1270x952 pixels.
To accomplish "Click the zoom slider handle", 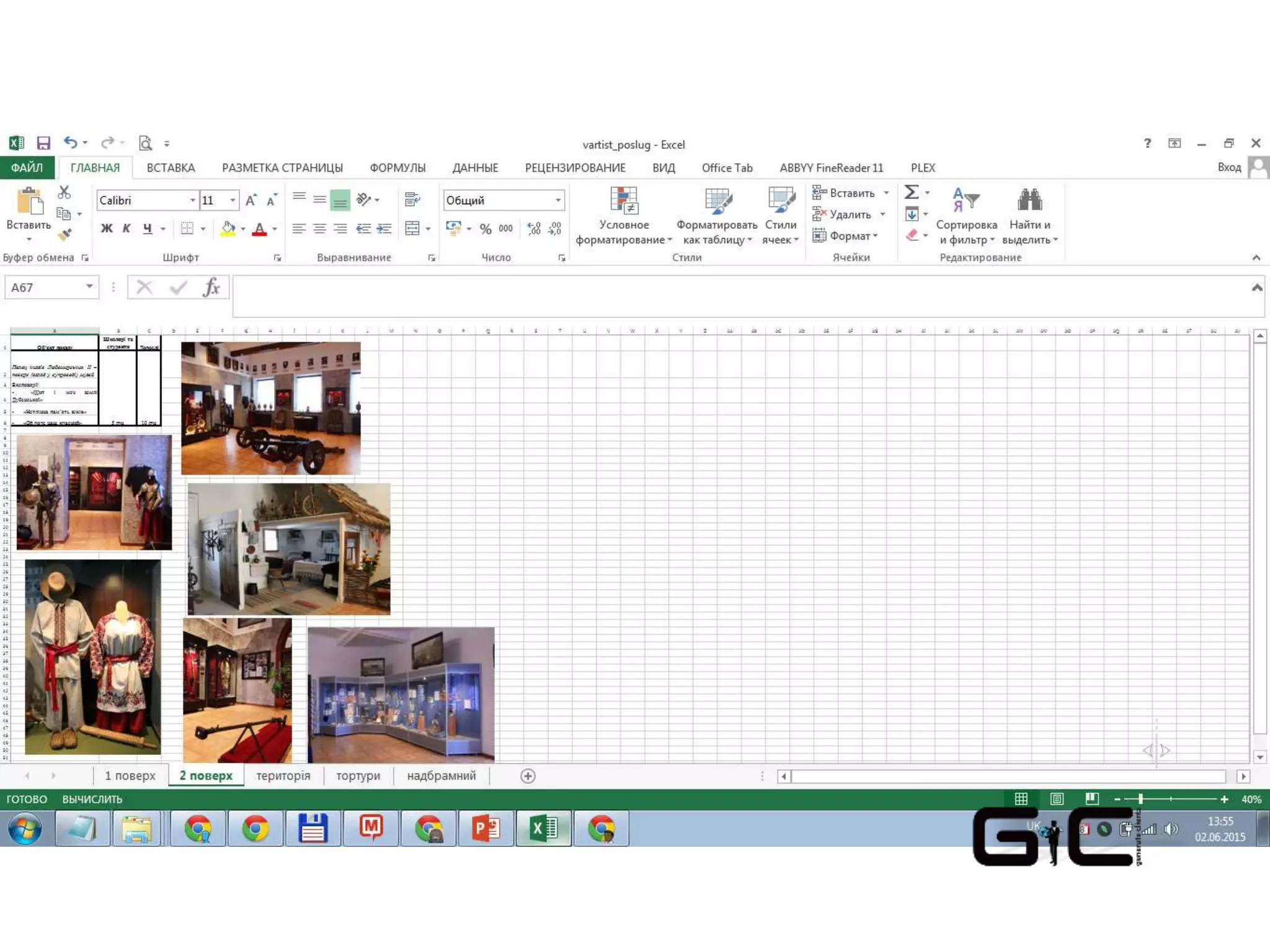I will (1140, 799).
